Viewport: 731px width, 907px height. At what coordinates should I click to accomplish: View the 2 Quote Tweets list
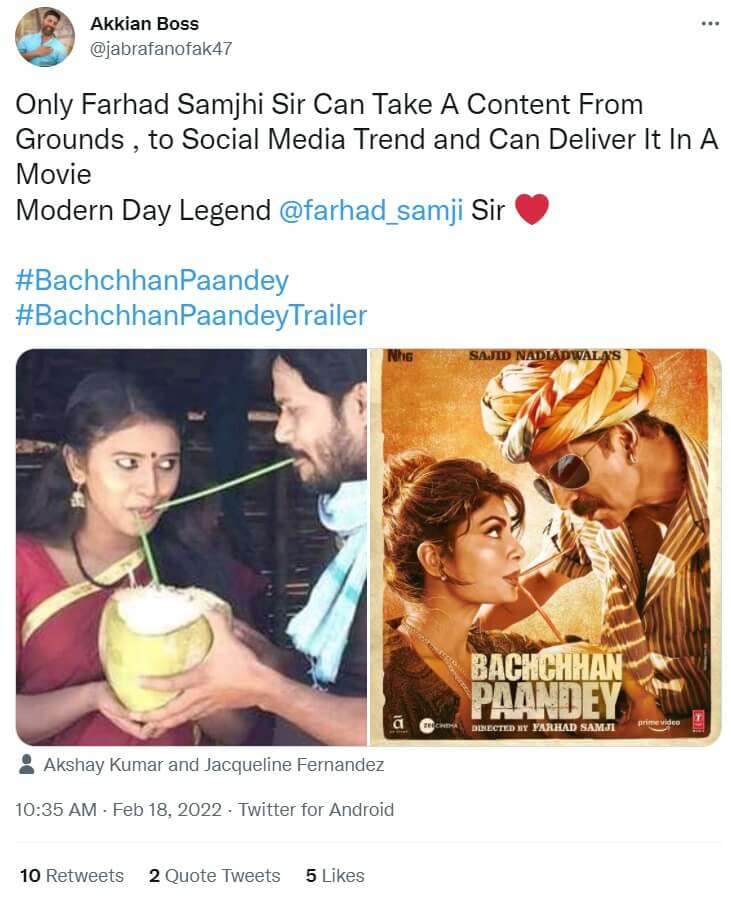215,875
